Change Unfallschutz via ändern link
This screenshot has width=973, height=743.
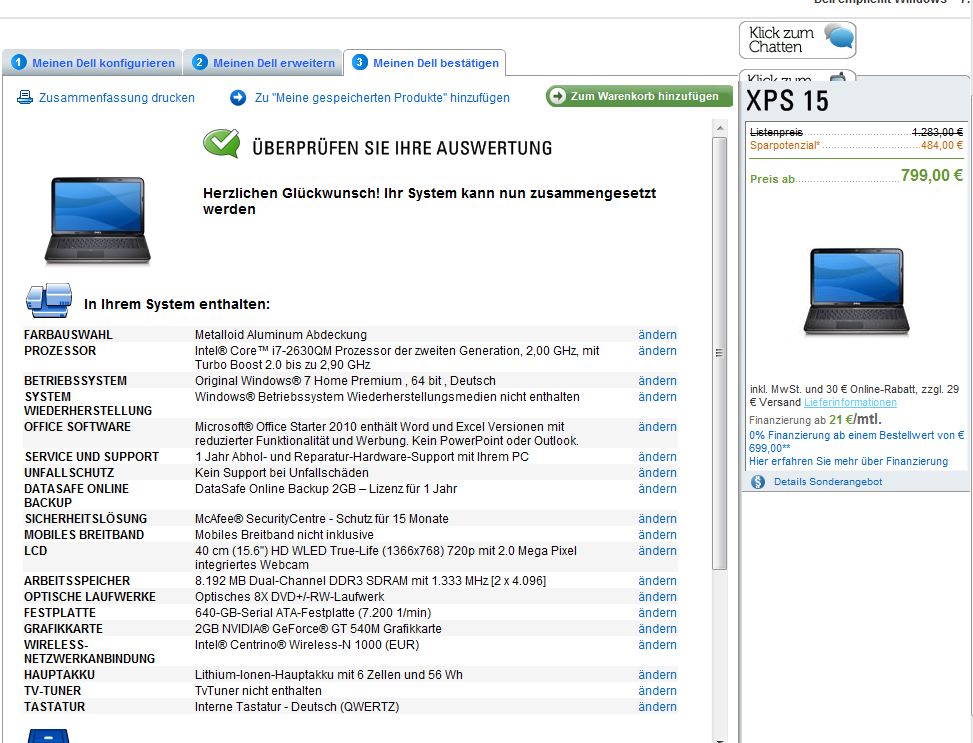pos(657,472)
